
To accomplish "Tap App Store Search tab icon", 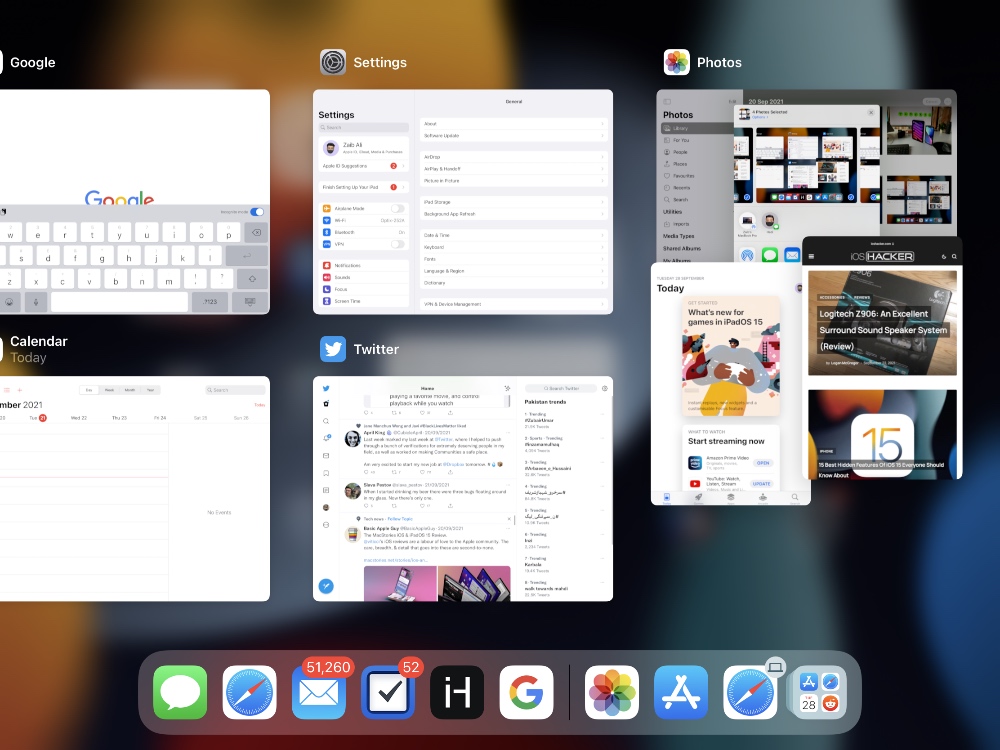I will pyautogui.click(x=795, y=497).
